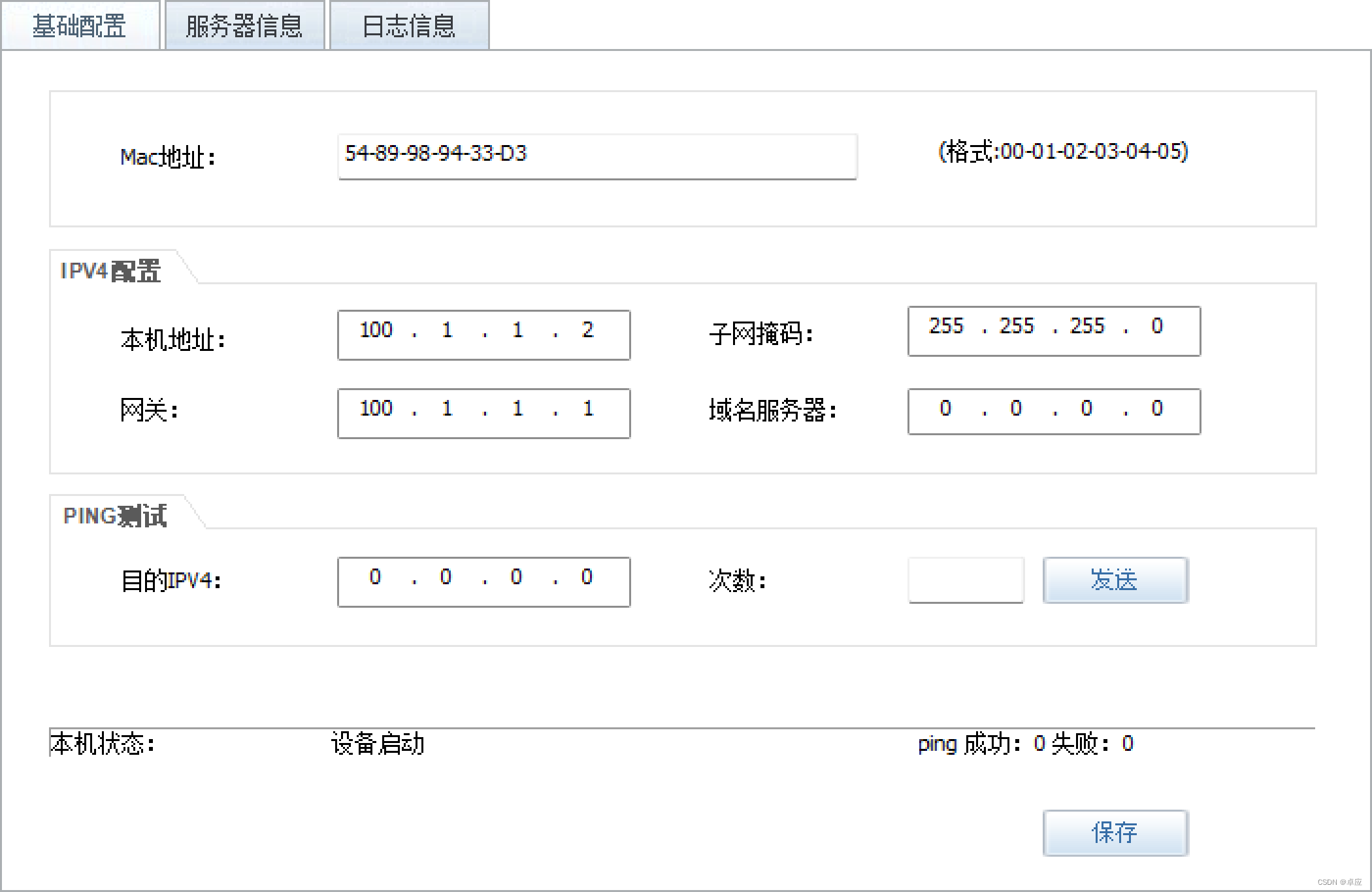
Task: Click the last octet of 子网掩码
Action: click(1158, 328)
